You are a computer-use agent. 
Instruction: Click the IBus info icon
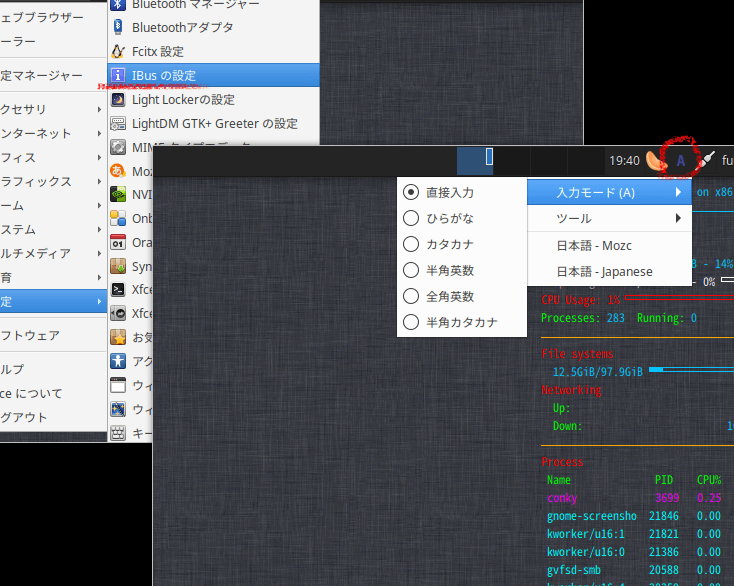tap(118, 75)
